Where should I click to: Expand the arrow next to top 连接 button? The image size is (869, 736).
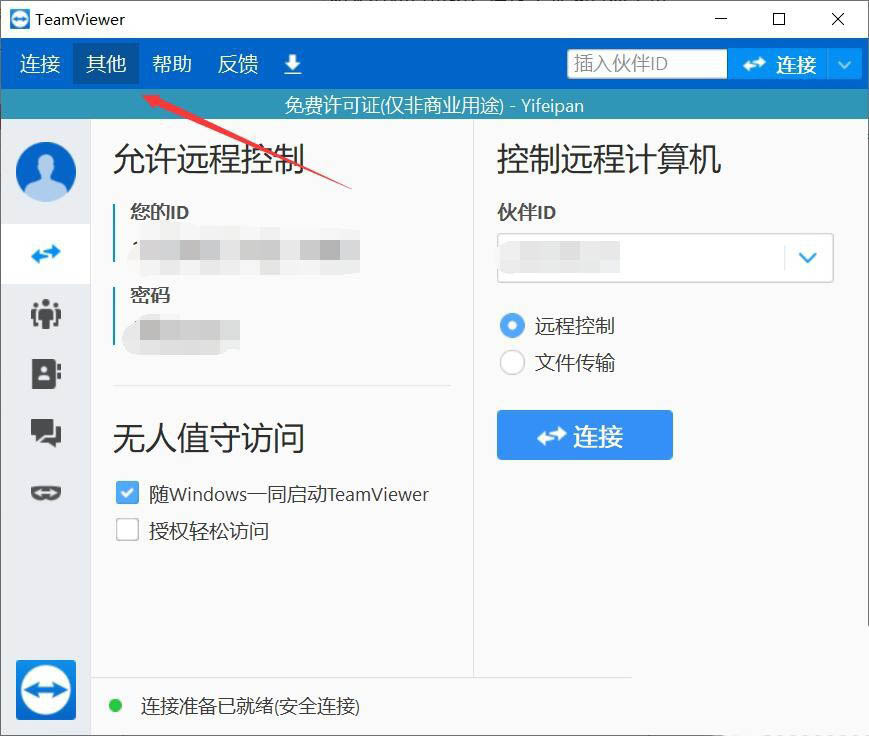845,64
